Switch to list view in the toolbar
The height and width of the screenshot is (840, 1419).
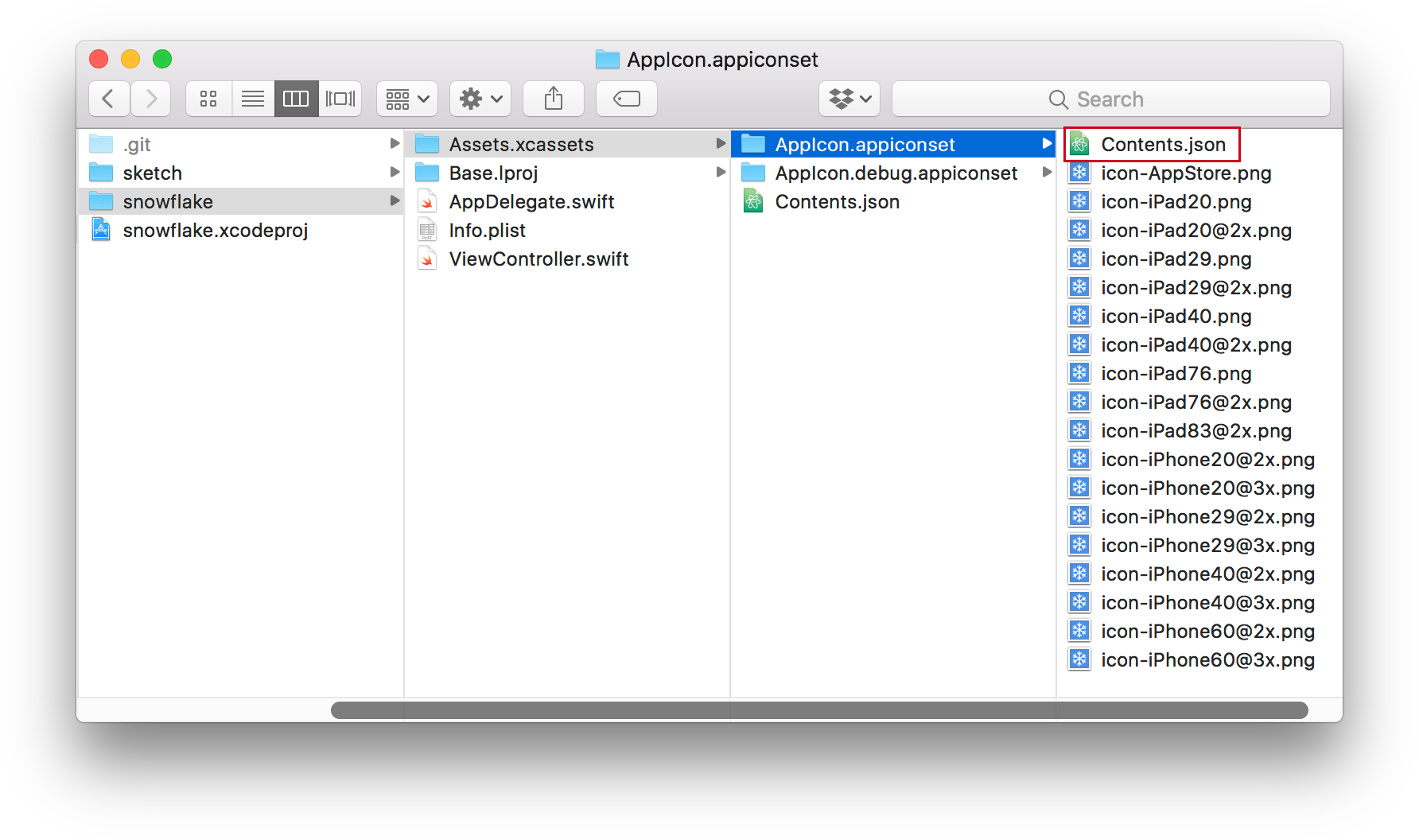coord(253,99)
